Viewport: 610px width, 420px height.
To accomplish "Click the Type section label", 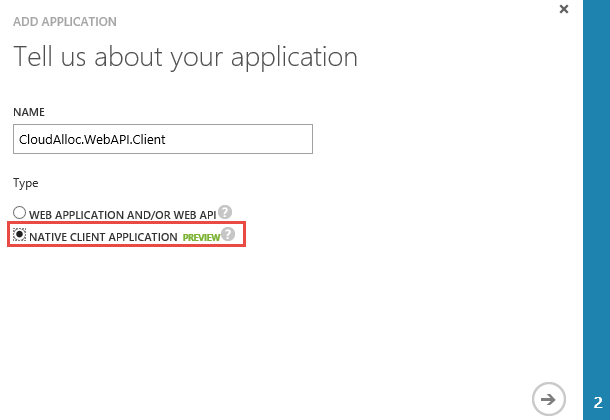I will pyautogui.click(x=26, y=183).
